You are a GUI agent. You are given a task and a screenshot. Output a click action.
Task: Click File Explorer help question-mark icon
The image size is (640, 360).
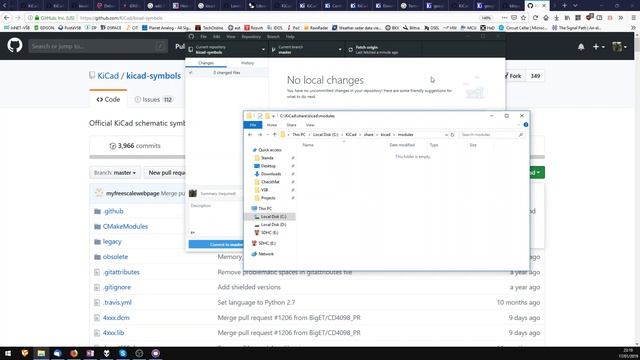coord(526,124)
